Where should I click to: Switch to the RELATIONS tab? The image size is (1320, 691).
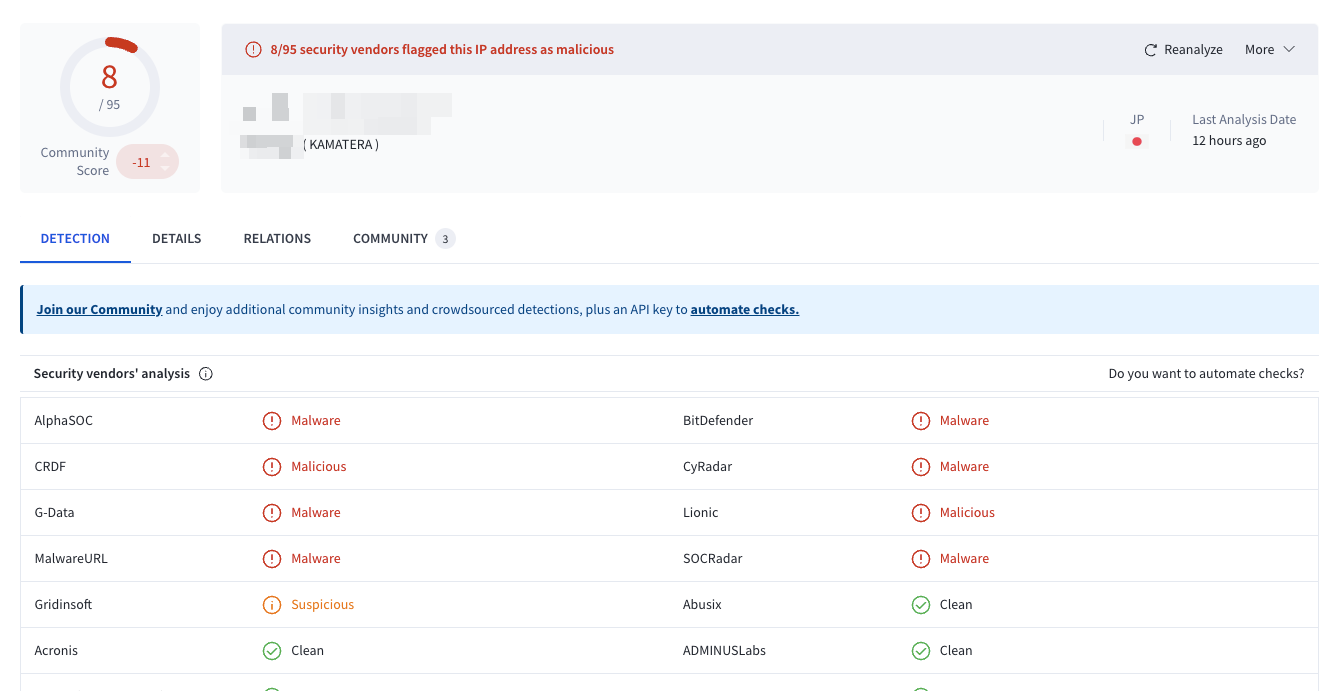tap(277, 238)
